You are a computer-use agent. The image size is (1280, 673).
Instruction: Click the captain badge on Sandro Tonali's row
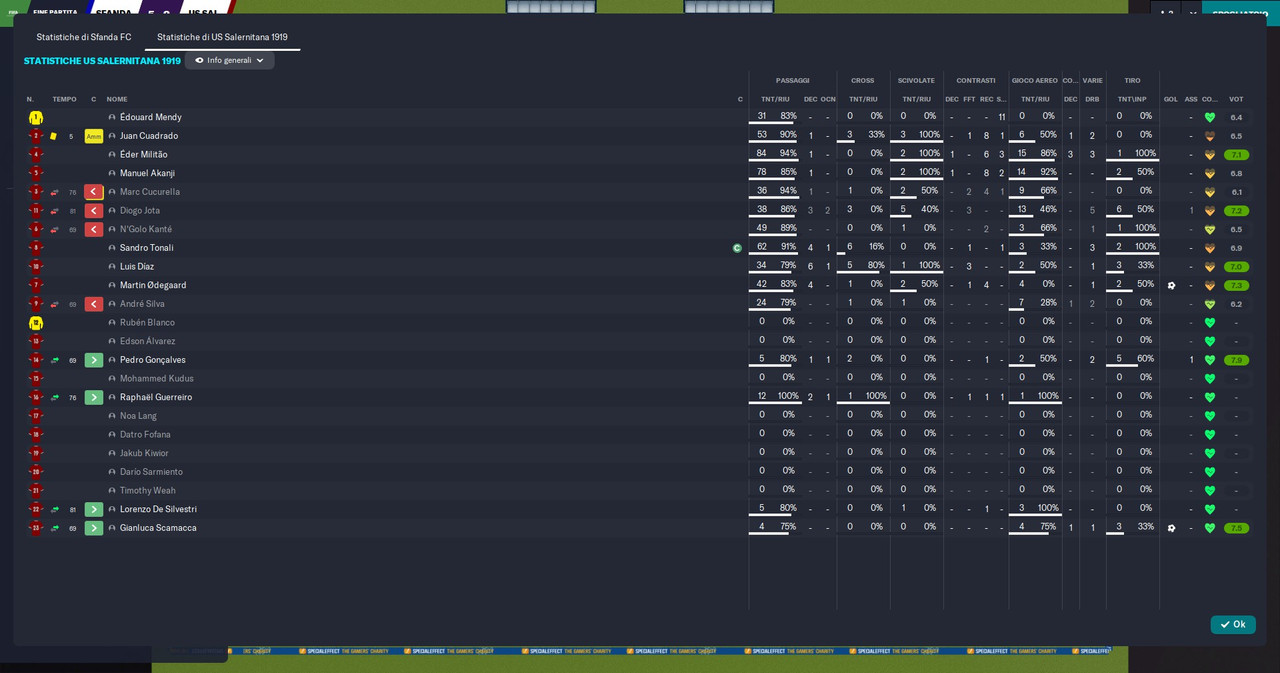[x=738, y=248]
